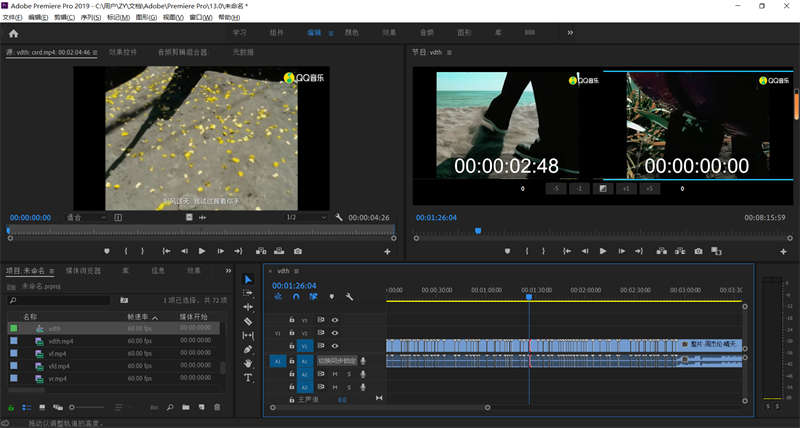Open the 序列(S) menu
The height and width of the screenshot is (428, 800).
[90, 17]
